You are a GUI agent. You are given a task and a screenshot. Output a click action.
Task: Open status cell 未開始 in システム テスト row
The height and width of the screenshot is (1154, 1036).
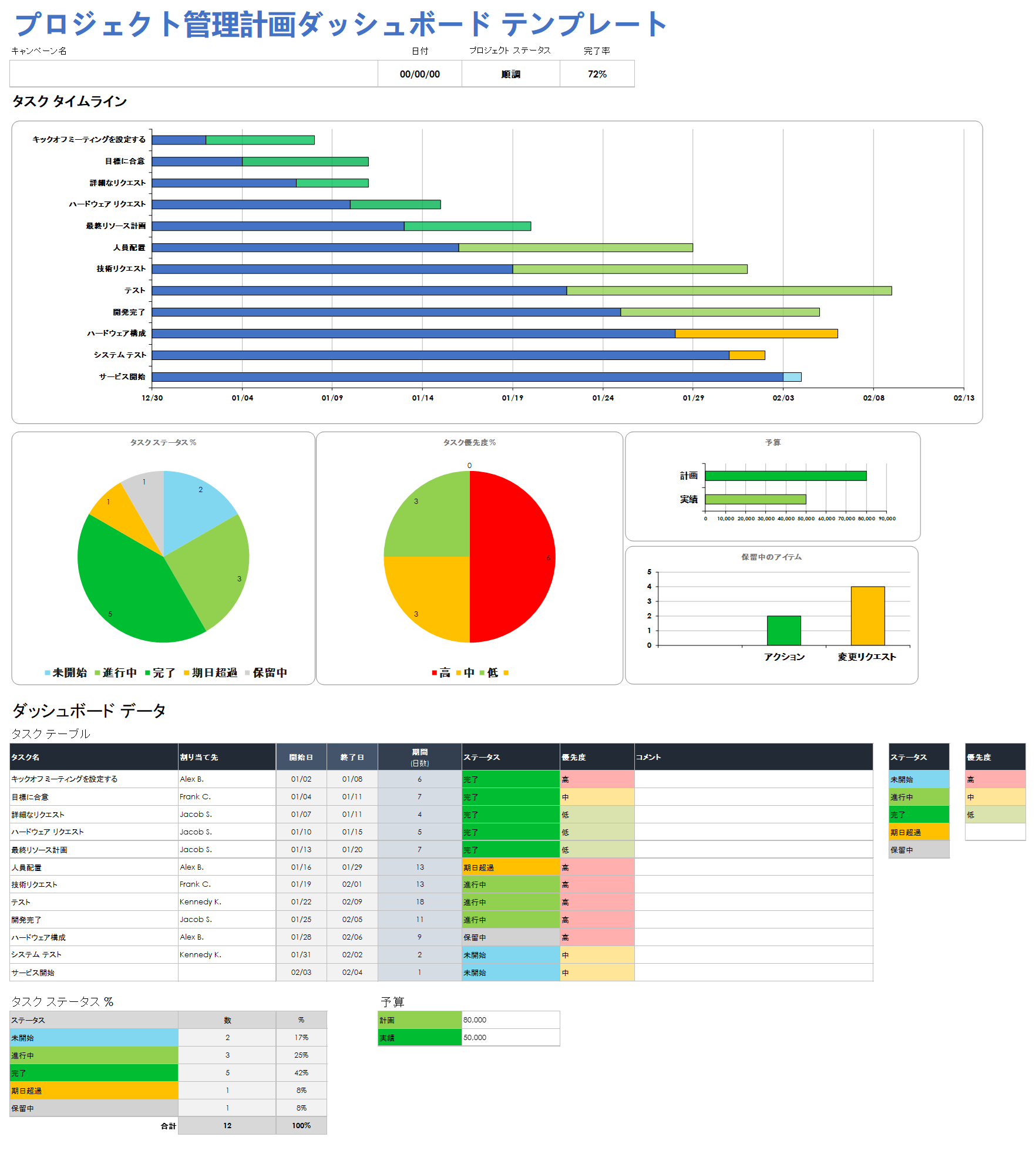click(511, 955)
